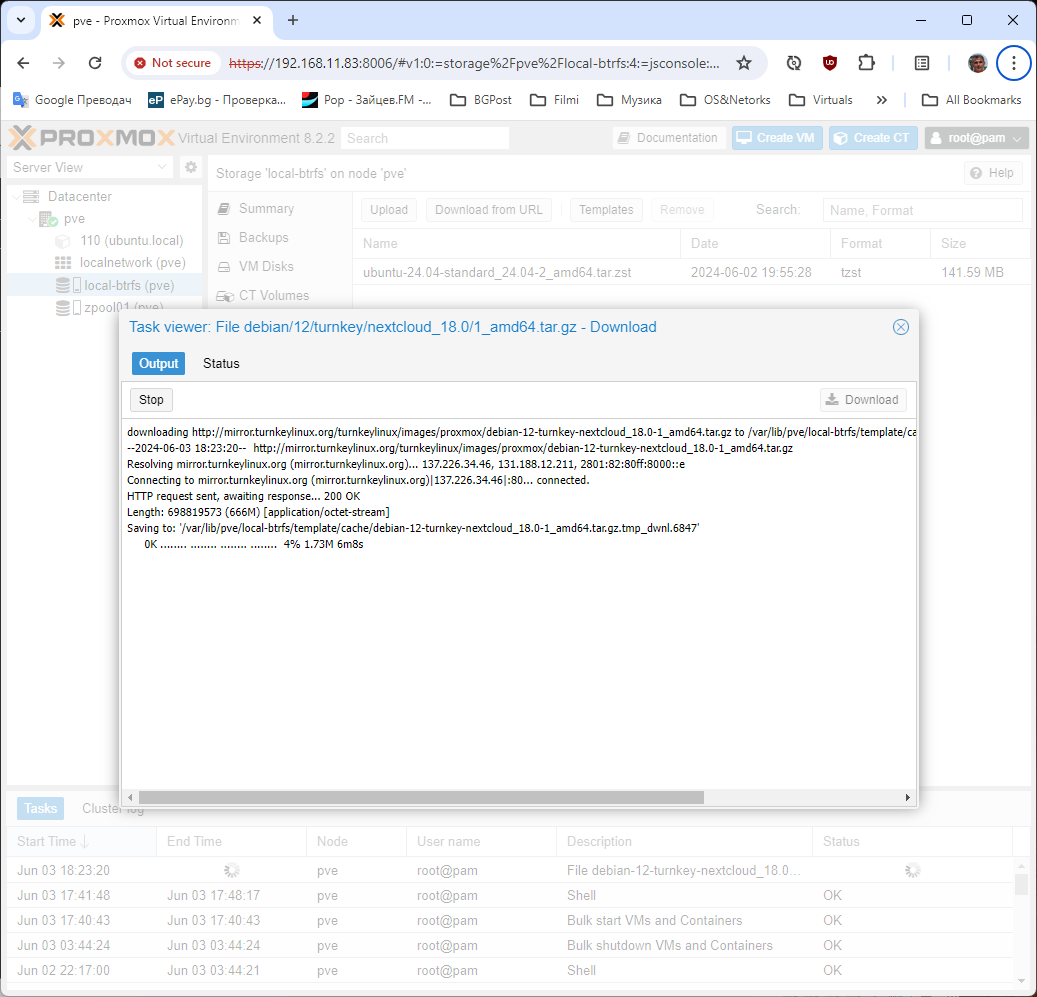Open the uBlock shield extension icon
The height and width of the screenshot is (997, 1037).
[x=830, y=63]
